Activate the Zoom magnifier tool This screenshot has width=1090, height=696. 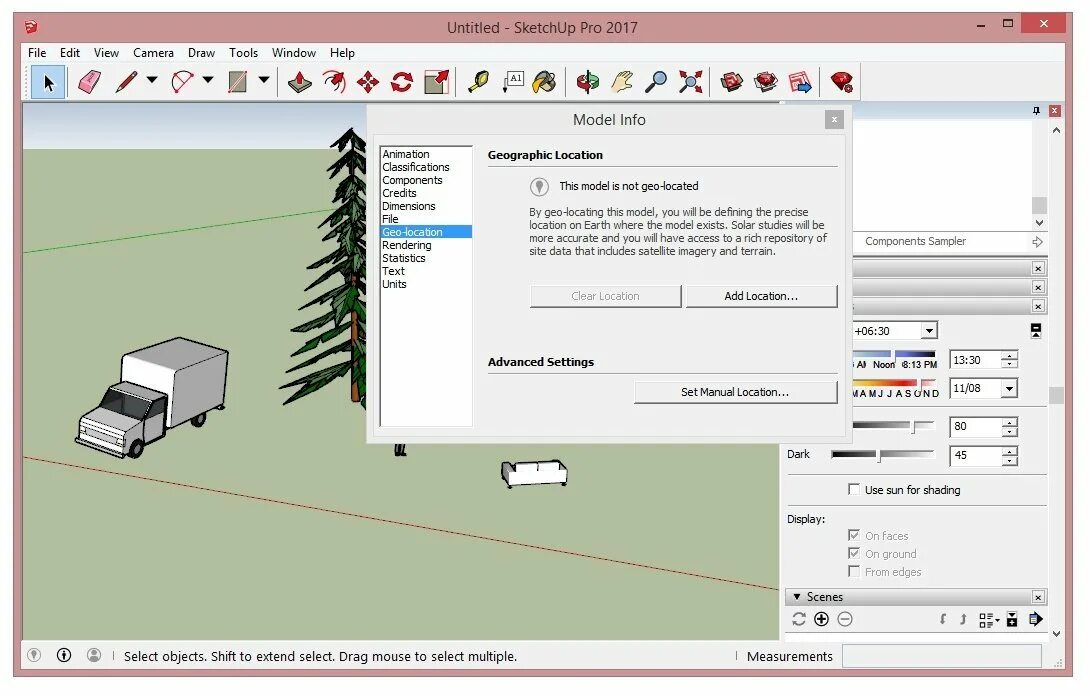click(x=656, y=83)
